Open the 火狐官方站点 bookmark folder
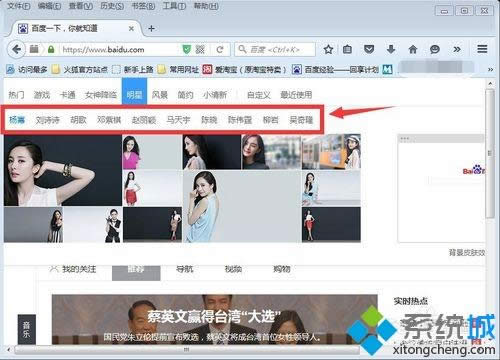This screenshot has height=360, width=500. tap(80, 70)
